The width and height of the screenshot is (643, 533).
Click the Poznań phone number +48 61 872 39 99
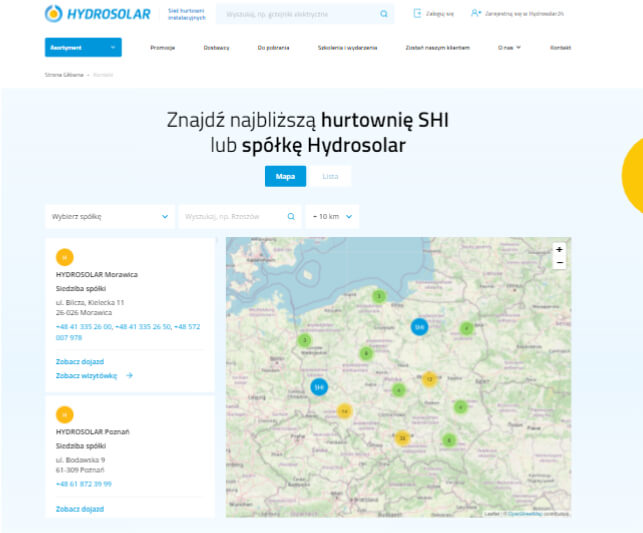(84, 484)
